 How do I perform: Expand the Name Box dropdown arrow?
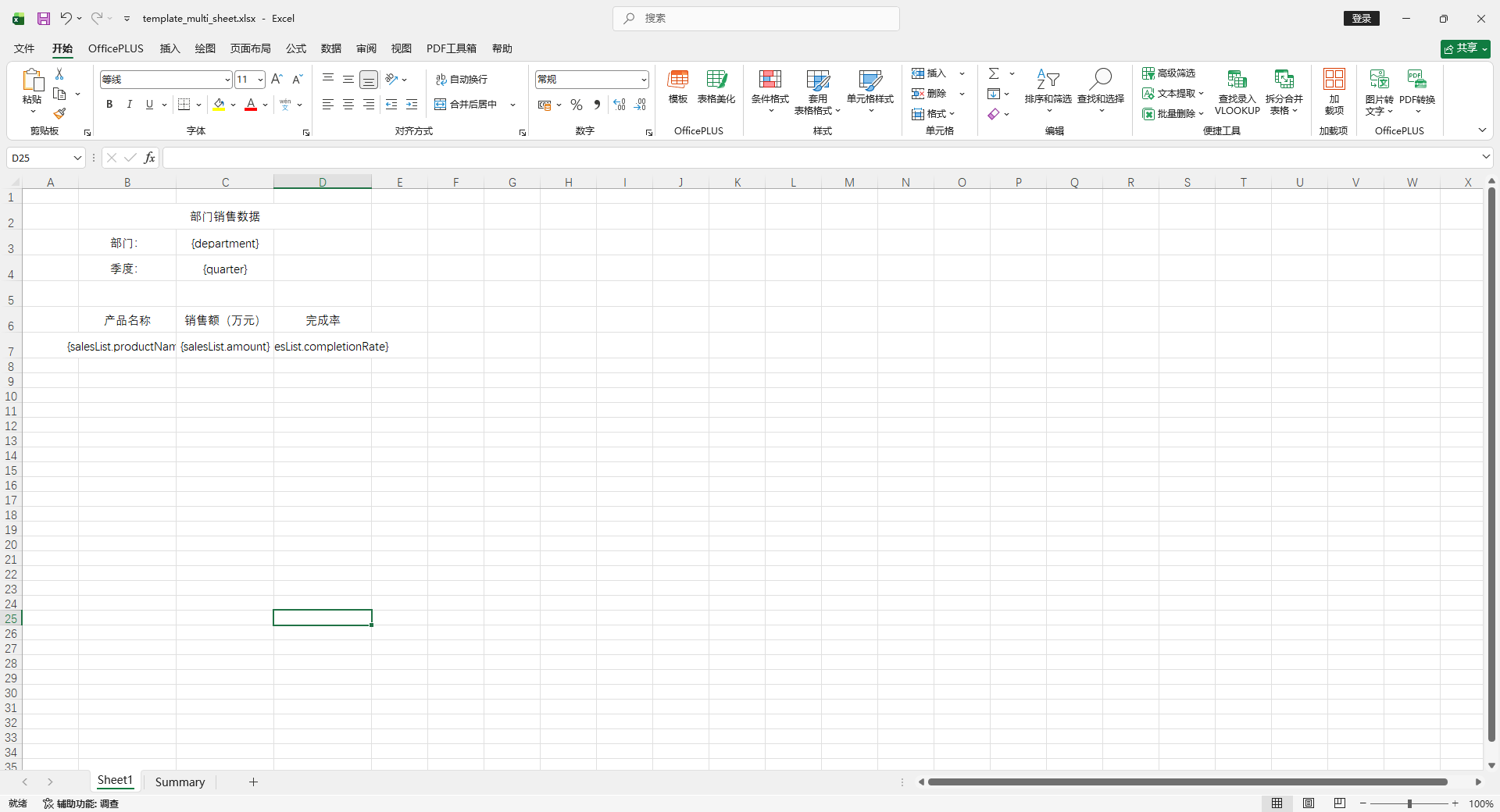coord(77,158)
